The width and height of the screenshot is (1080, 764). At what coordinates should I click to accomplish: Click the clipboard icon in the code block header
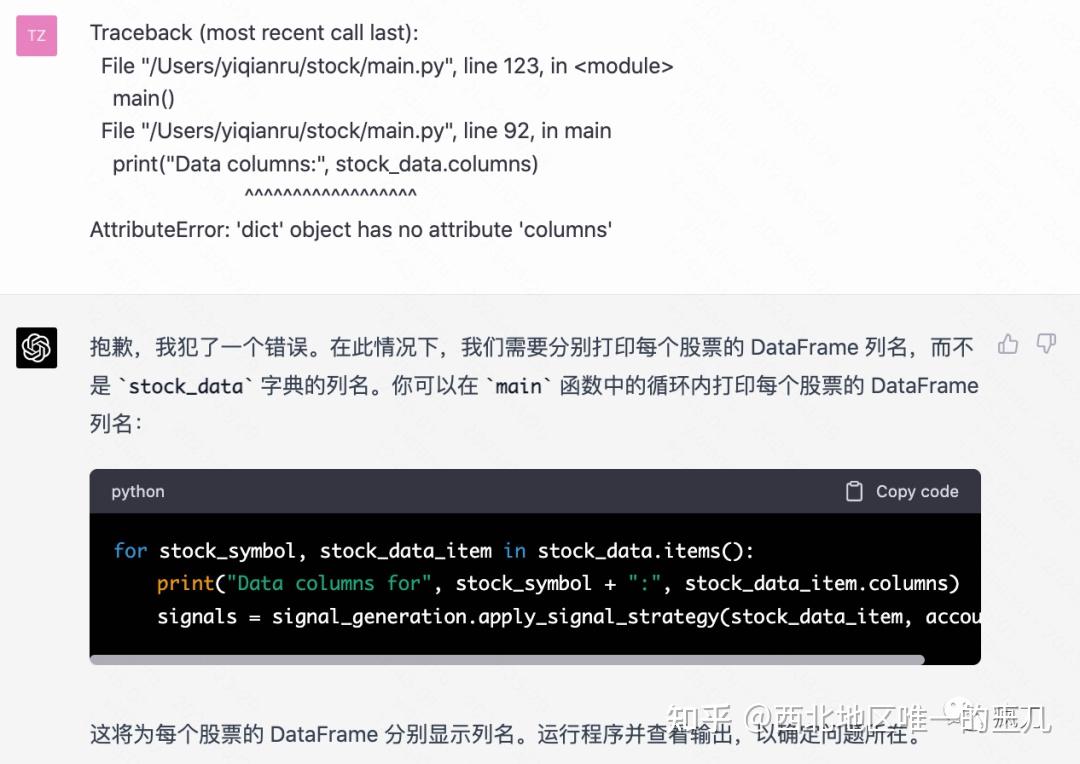tap(854, 491)
